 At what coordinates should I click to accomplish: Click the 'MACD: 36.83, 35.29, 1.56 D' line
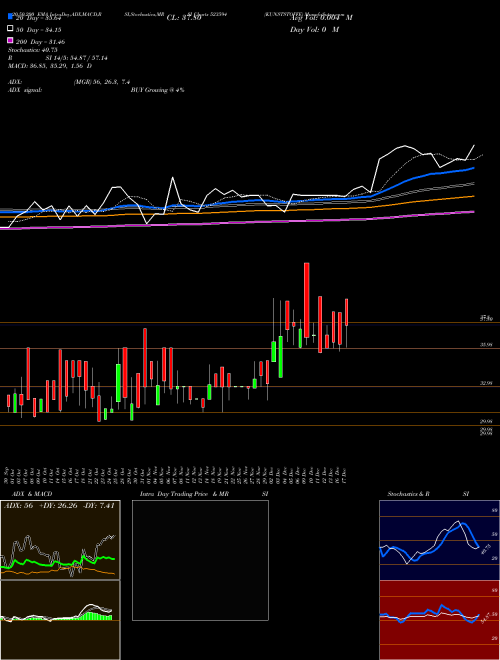50,66
